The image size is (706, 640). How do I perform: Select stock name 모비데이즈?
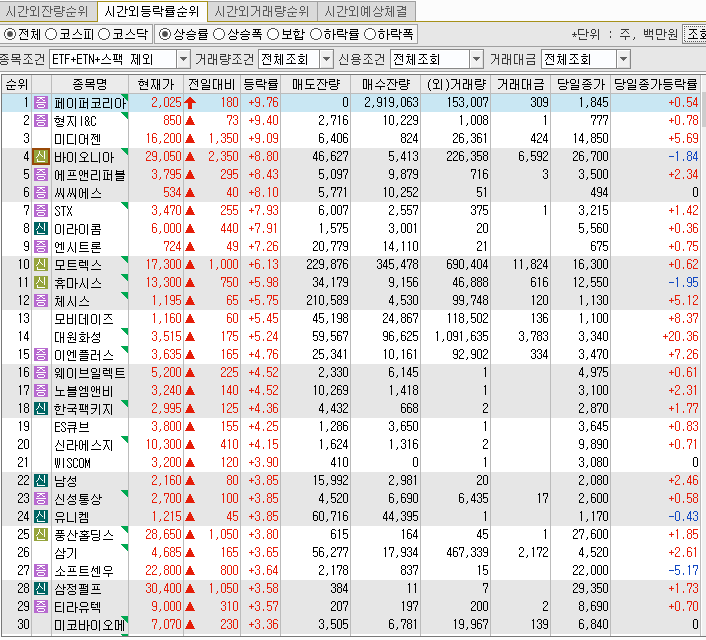click(x=84, y=319)
